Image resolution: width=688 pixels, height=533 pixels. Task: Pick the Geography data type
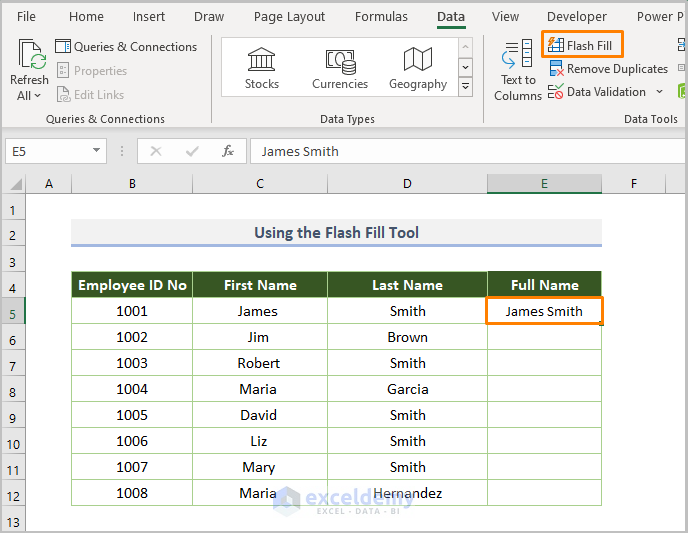(x=418, y=68)
